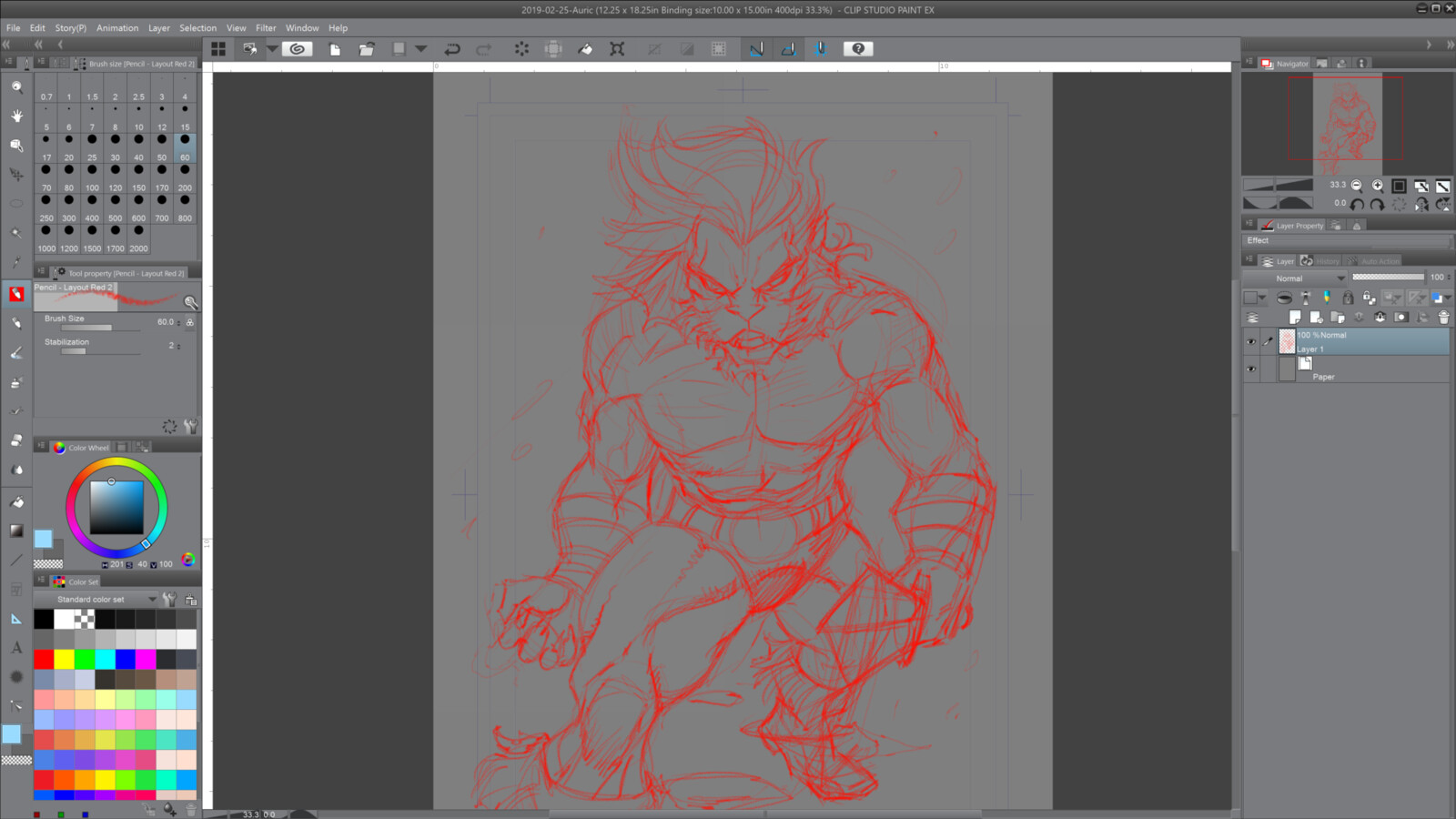Switch to the Auto Action tab
This screenshot has width=1456, height=819.
pos(1374,261)
